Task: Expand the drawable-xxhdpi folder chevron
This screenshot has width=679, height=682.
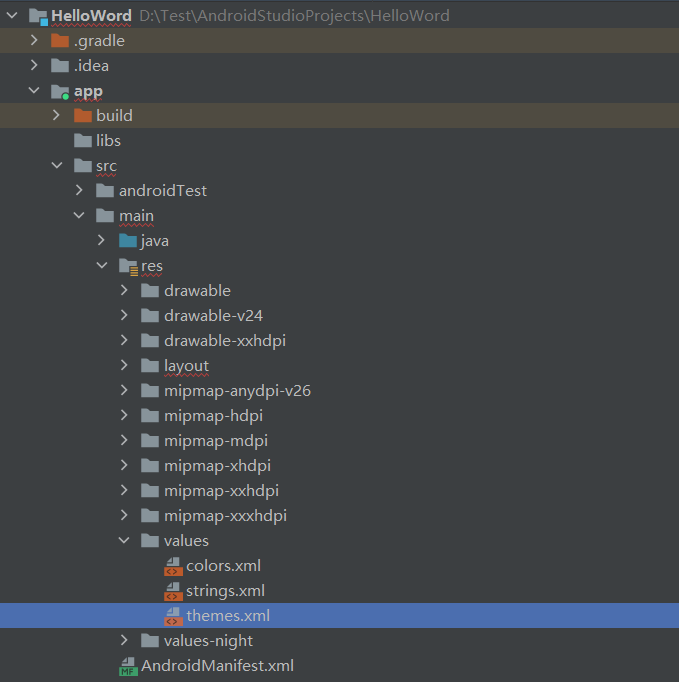Action: pos(124,341)
